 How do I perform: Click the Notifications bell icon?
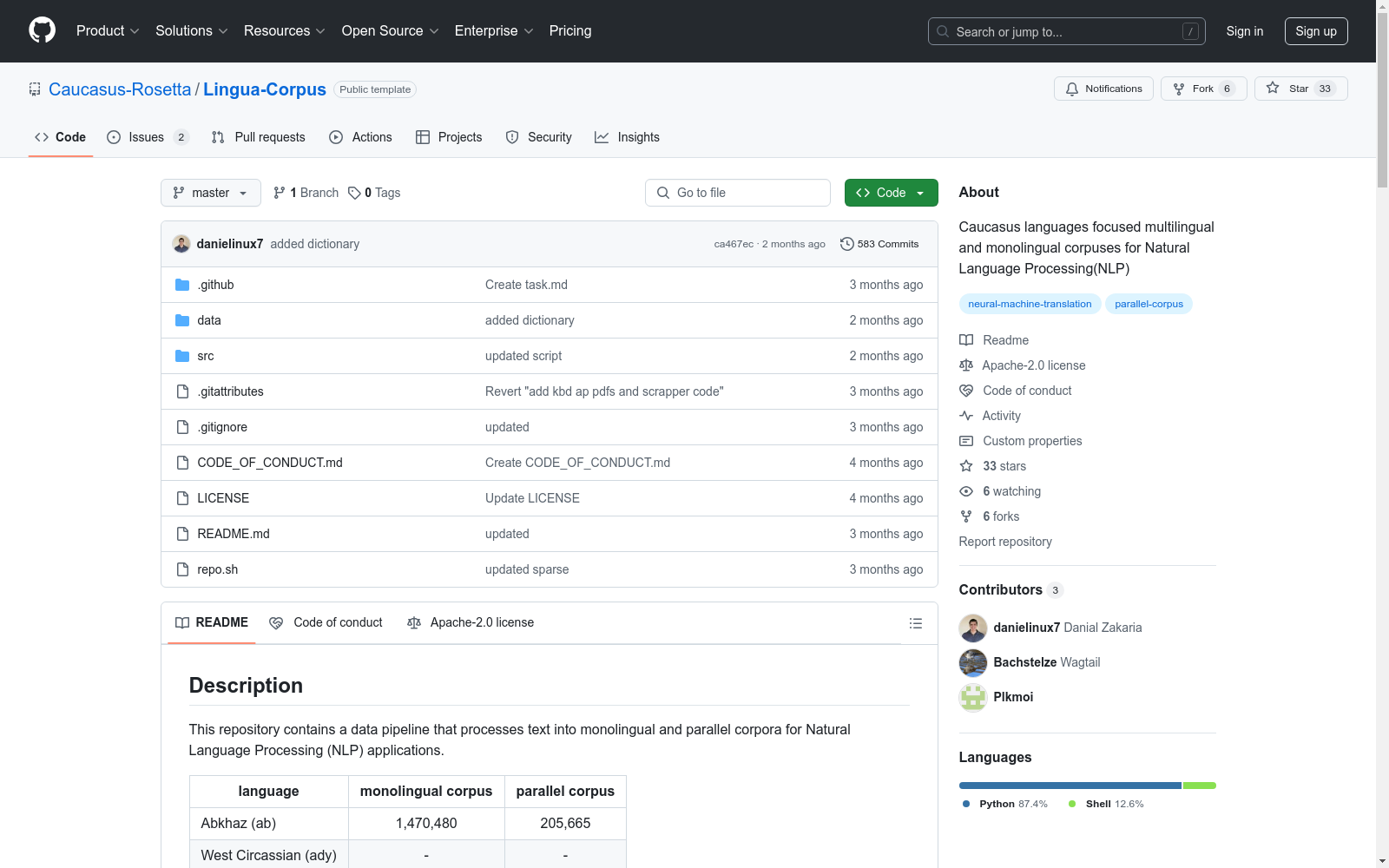click(x=1072, y=89)
